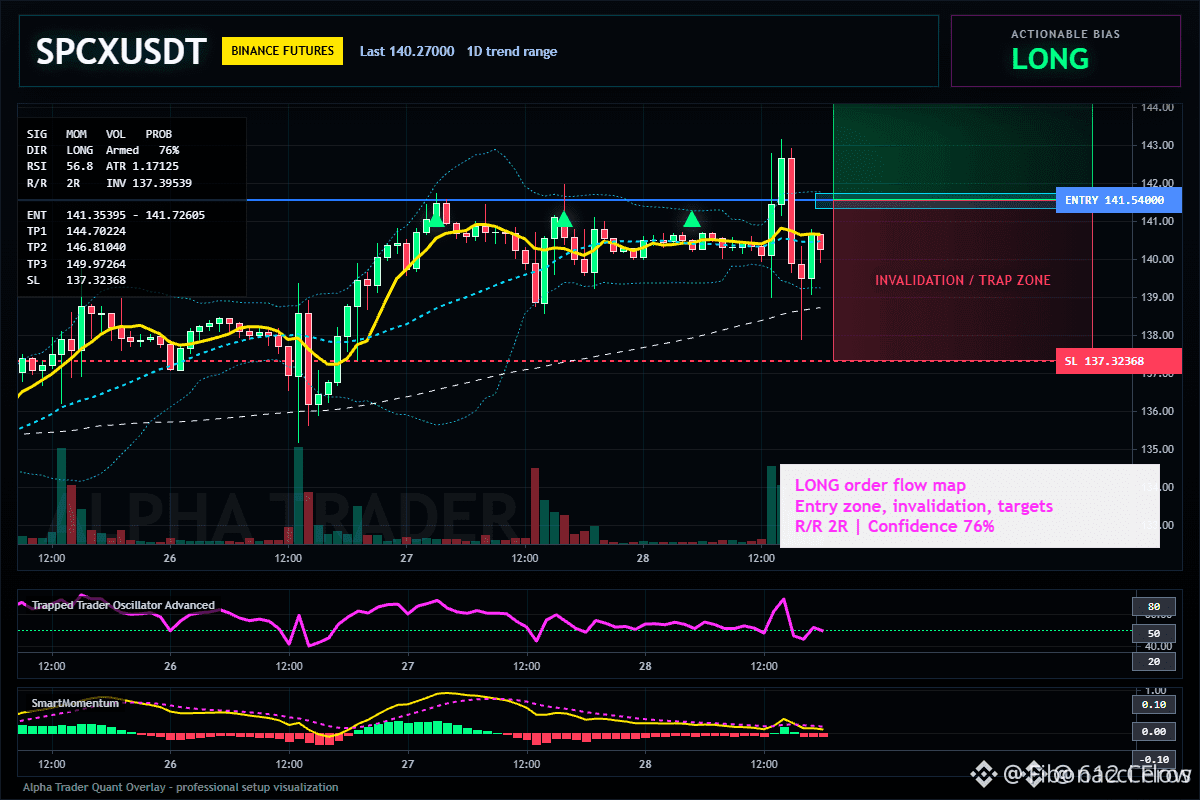Click the 143.00 price axis label
1200x800 pixels.
tap(1156, 145)
